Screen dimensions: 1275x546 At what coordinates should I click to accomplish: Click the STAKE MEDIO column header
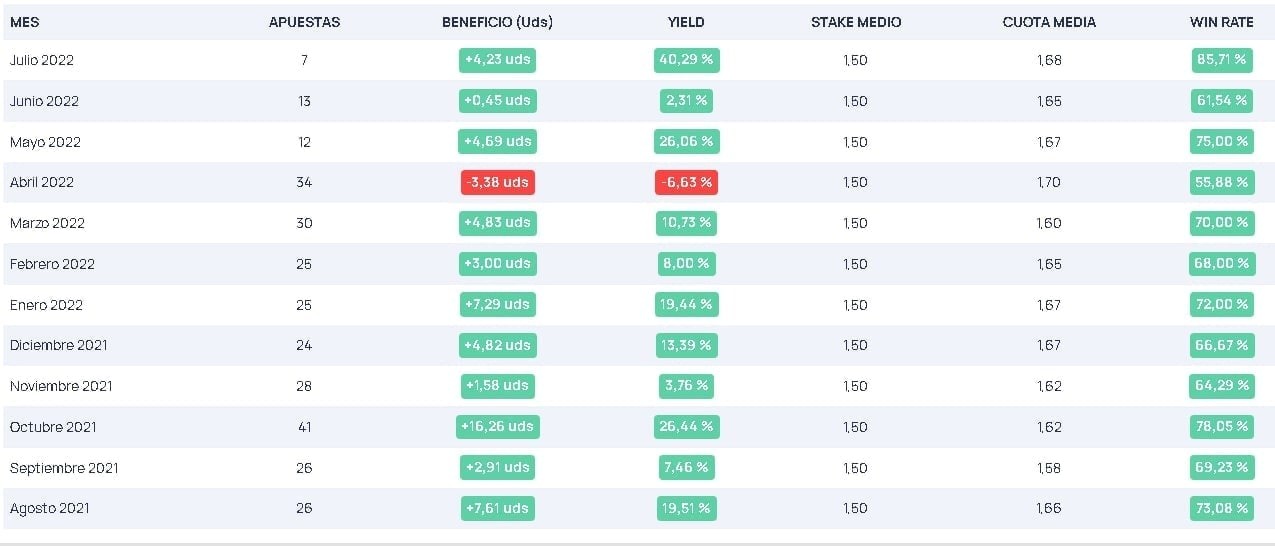pyautogui.click(x=855, y=22)
